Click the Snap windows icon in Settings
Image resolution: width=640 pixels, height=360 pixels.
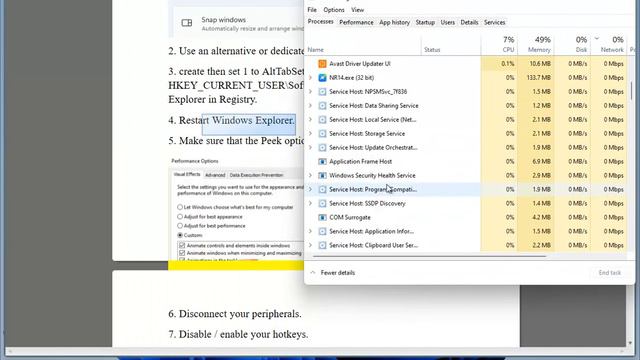pos(187,23)
